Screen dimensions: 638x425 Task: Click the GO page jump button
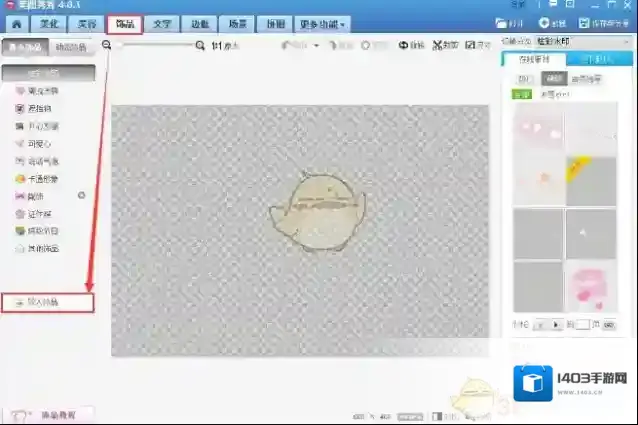click(x=609, y=325)
